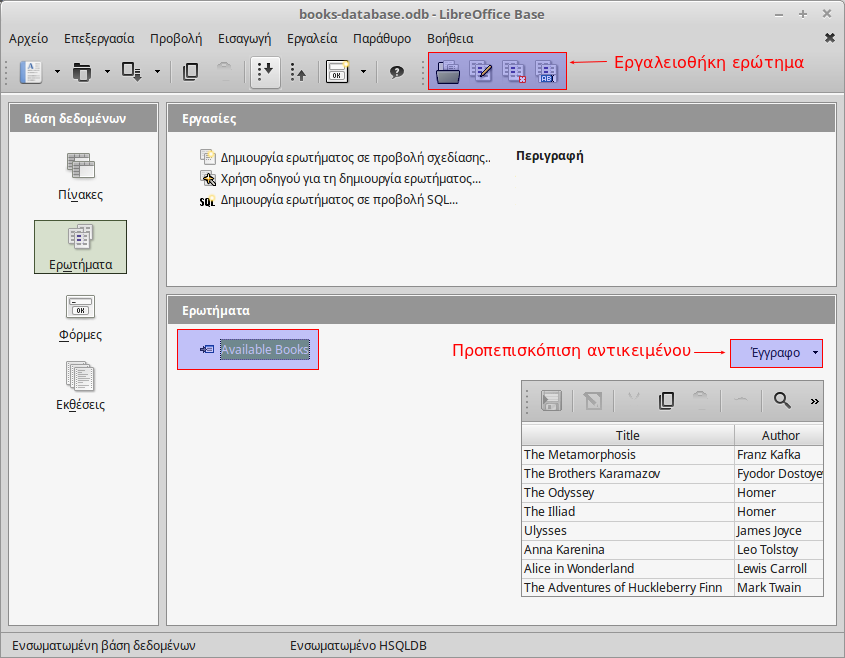845x658 pixels.
Task: Expand the Open document dropdown arrow
Action: (107, 71)
